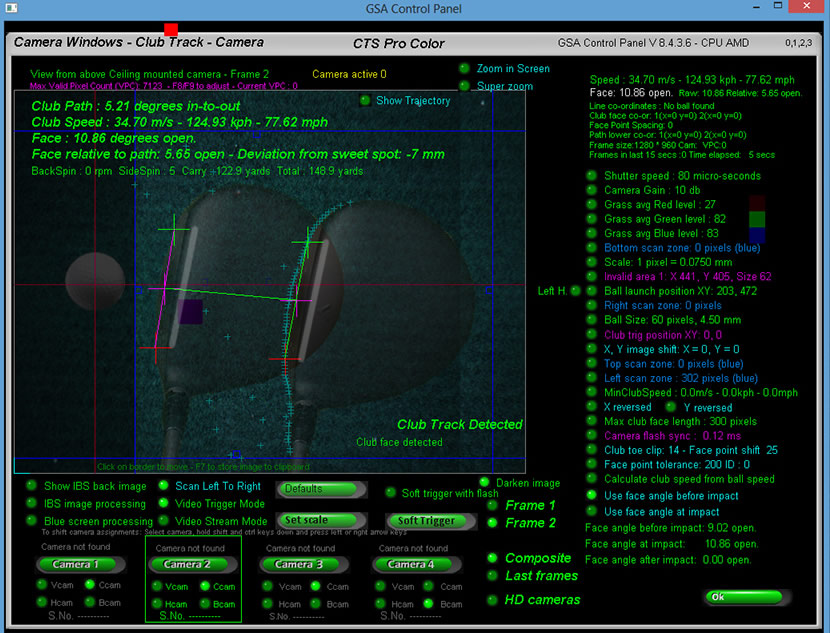Screen dimensions: 830x633
Task: Click Bottom scan zone LED
Action: (592, 247)
